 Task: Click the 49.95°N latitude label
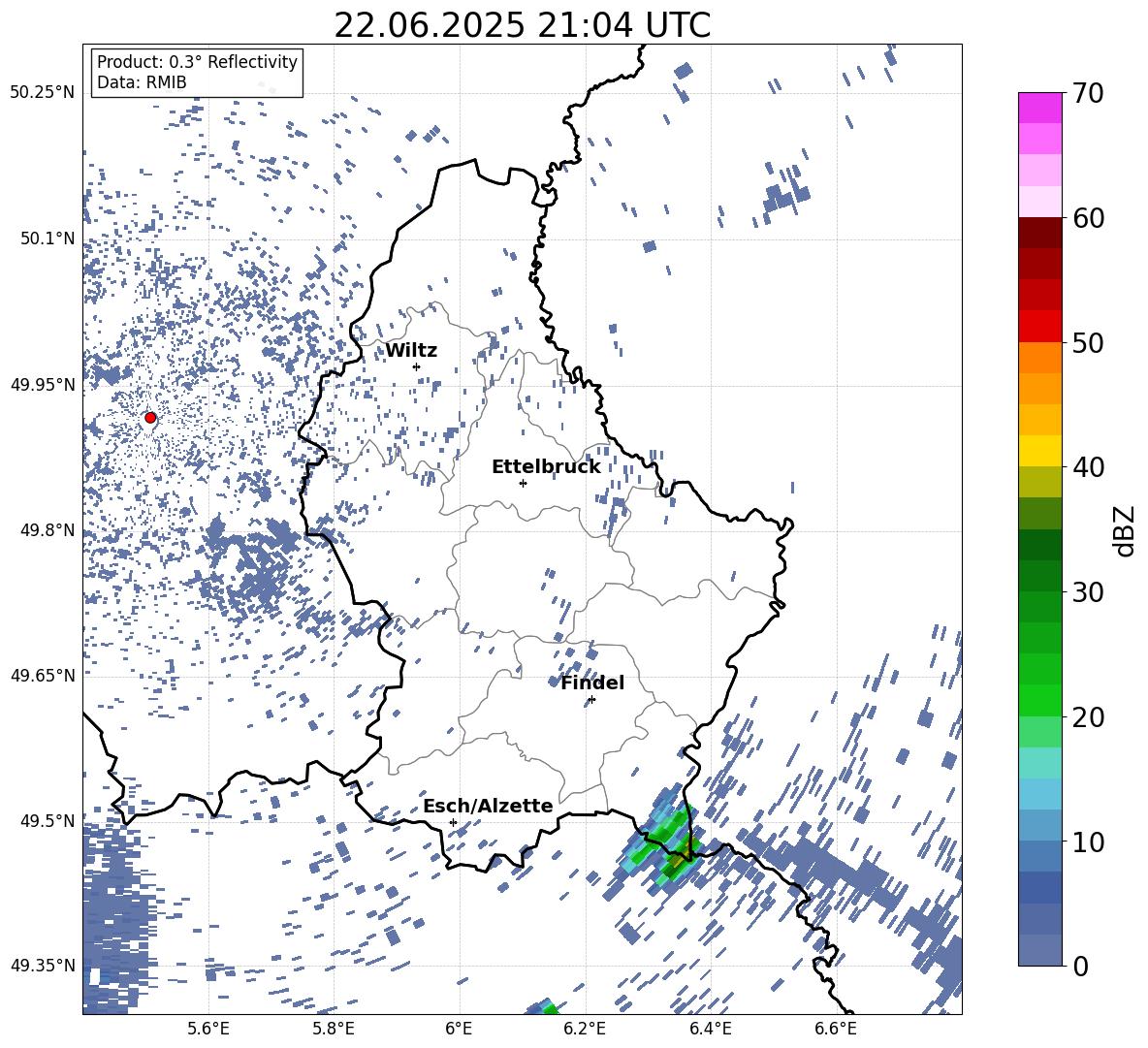click(43, 384)
